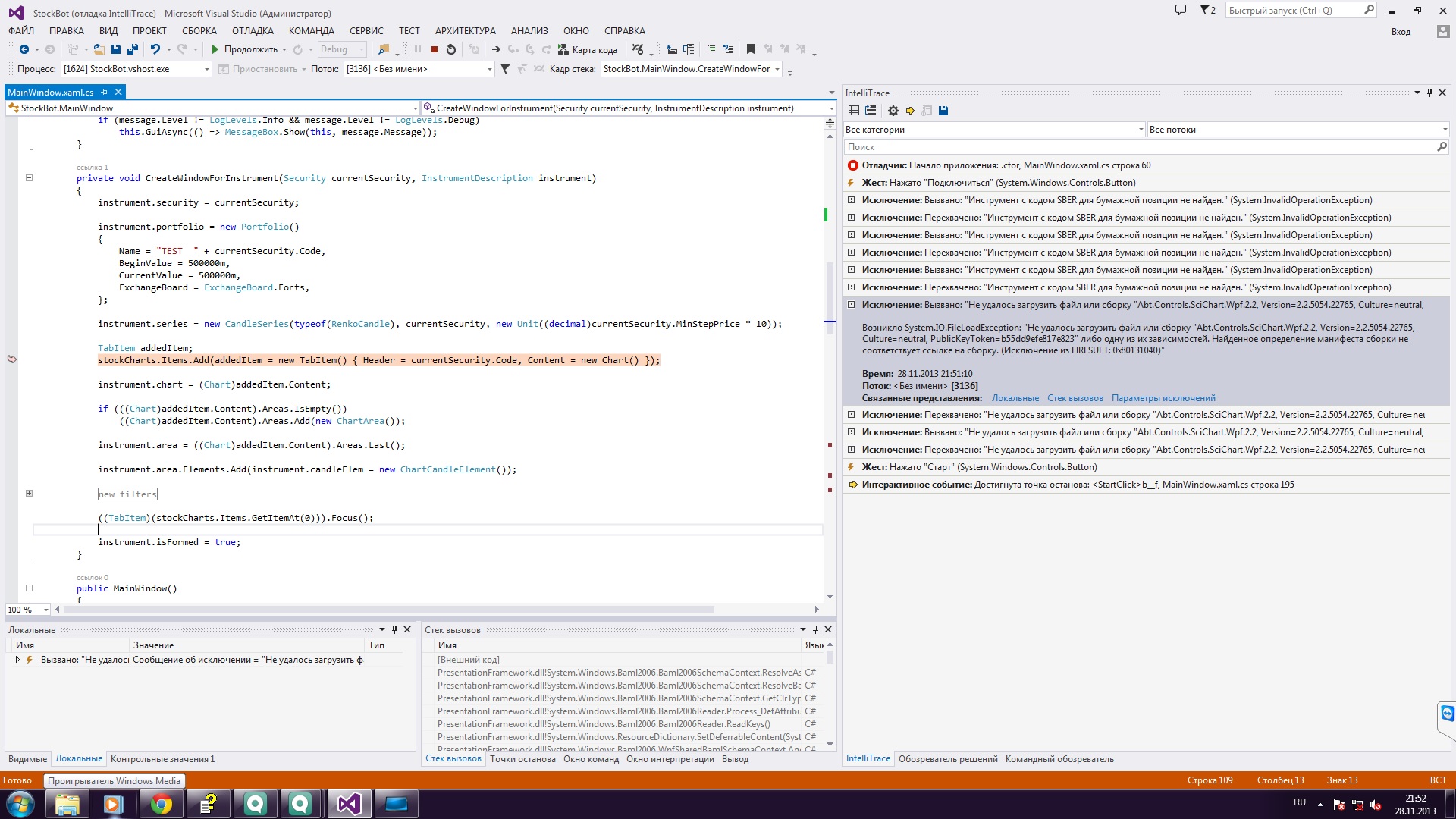Click the Open File folder icon
The height and width of the screenshot is (819, 1456).
coord(99,49)
